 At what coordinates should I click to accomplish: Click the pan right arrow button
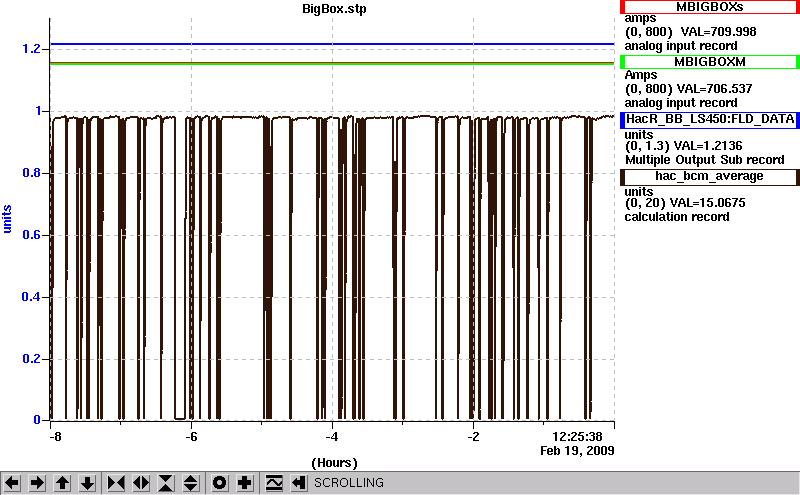pos(37,483)
